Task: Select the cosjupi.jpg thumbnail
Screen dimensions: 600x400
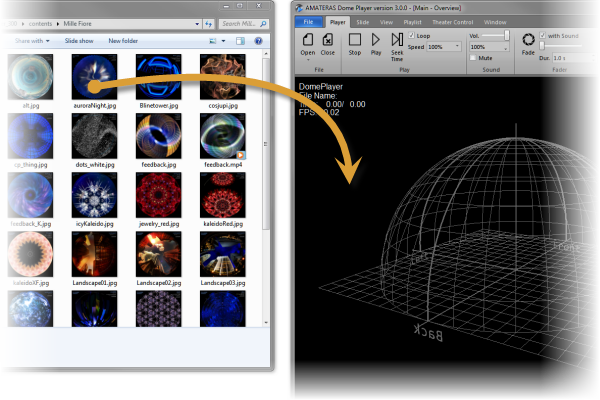Action: pos(223,77)
